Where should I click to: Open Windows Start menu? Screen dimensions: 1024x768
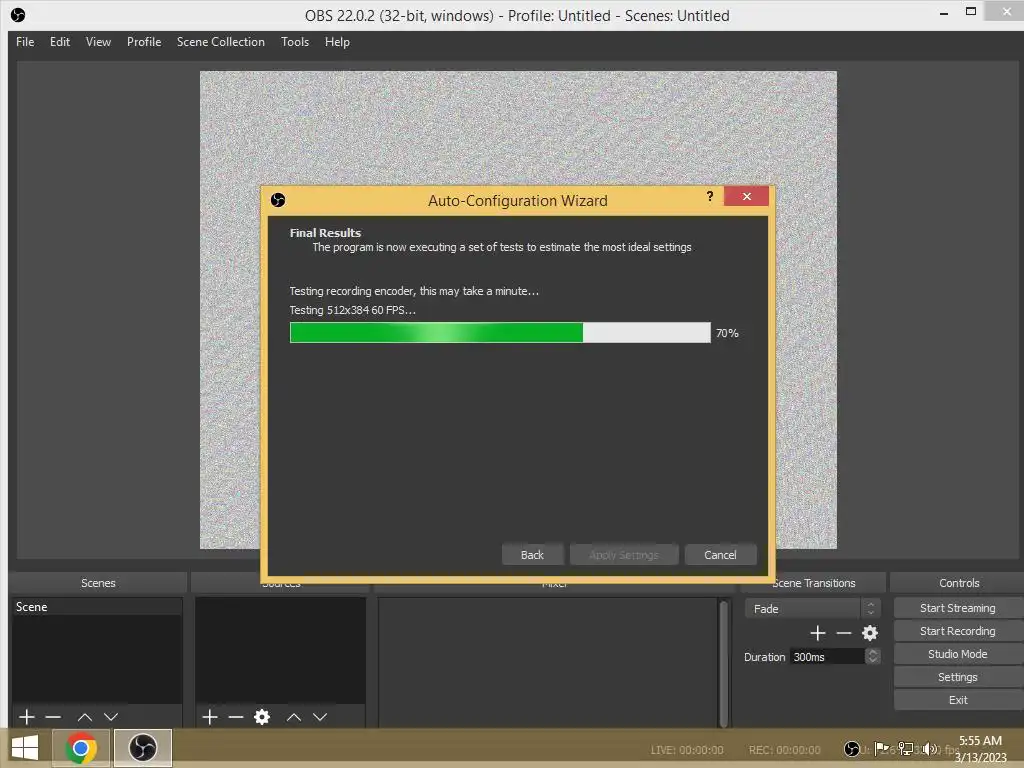pyautogui.click(x=25, y=748)
